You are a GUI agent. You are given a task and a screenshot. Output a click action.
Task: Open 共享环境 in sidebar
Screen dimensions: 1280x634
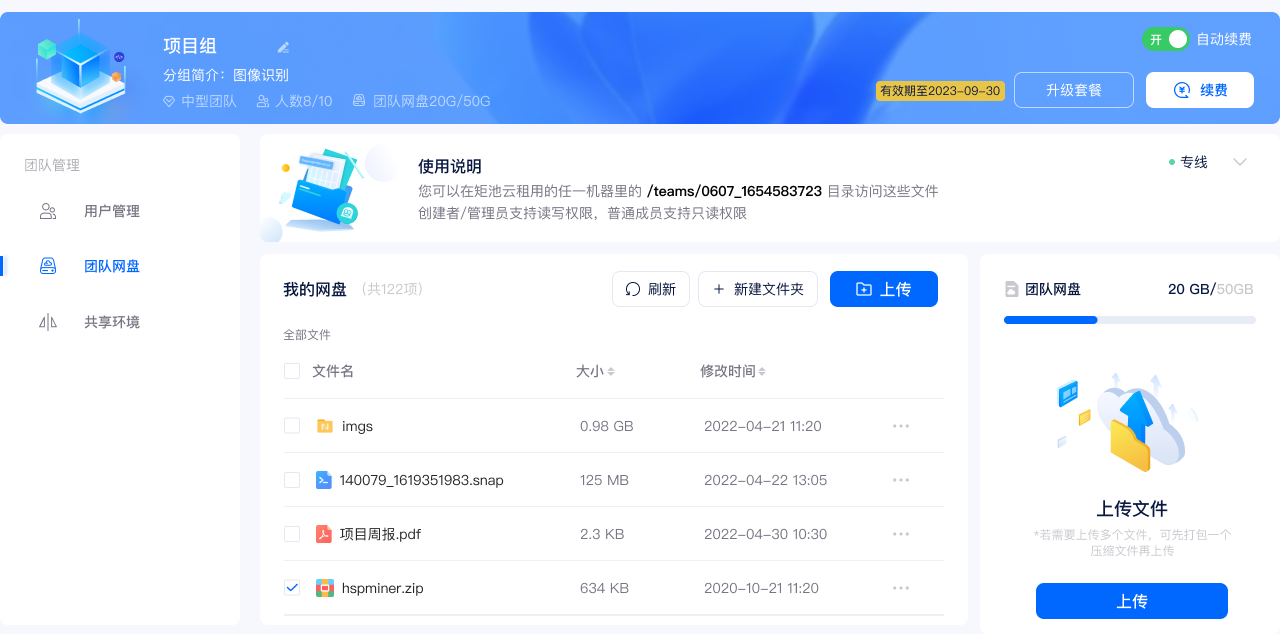tap(112, 322)
